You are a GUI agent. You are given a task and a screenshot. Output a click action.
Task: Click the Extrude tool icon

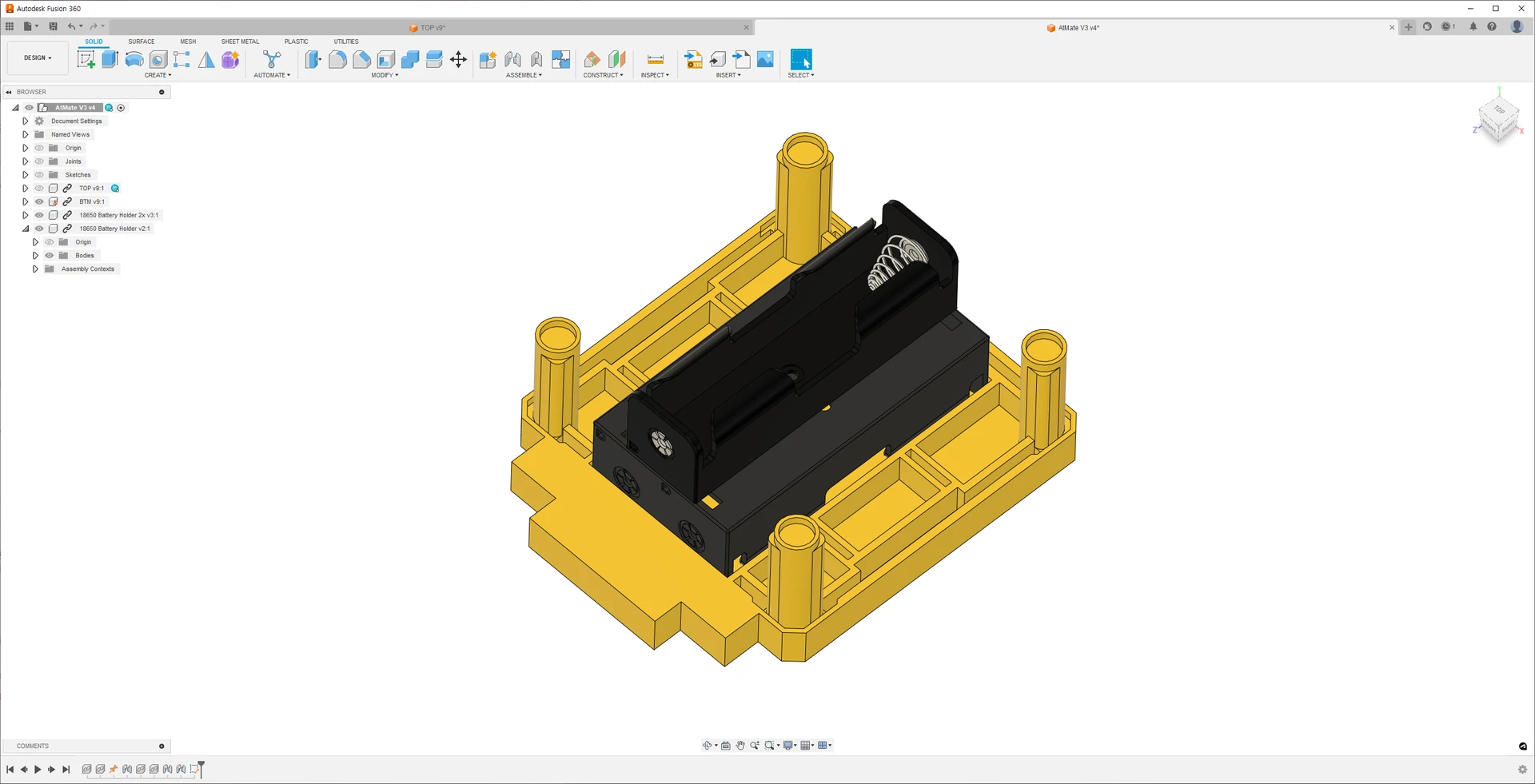point(110,59)
